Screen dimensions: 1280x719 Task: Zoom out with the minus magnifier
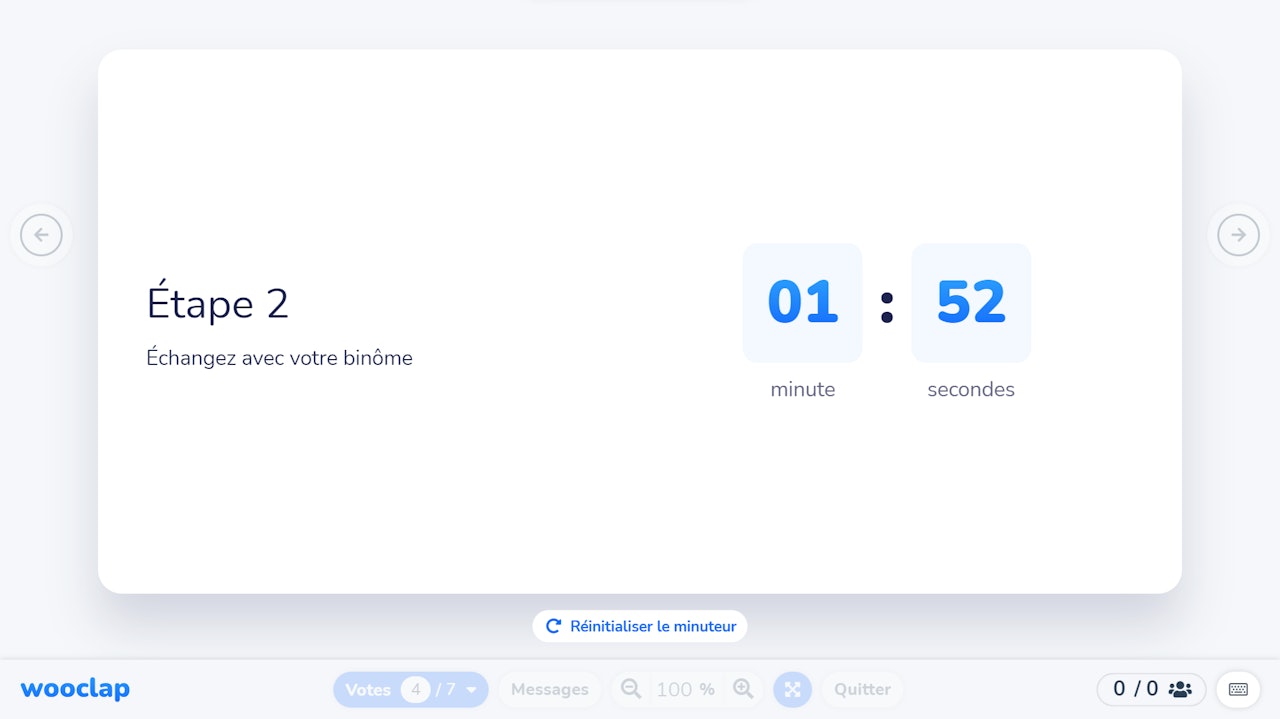[631, 689]
